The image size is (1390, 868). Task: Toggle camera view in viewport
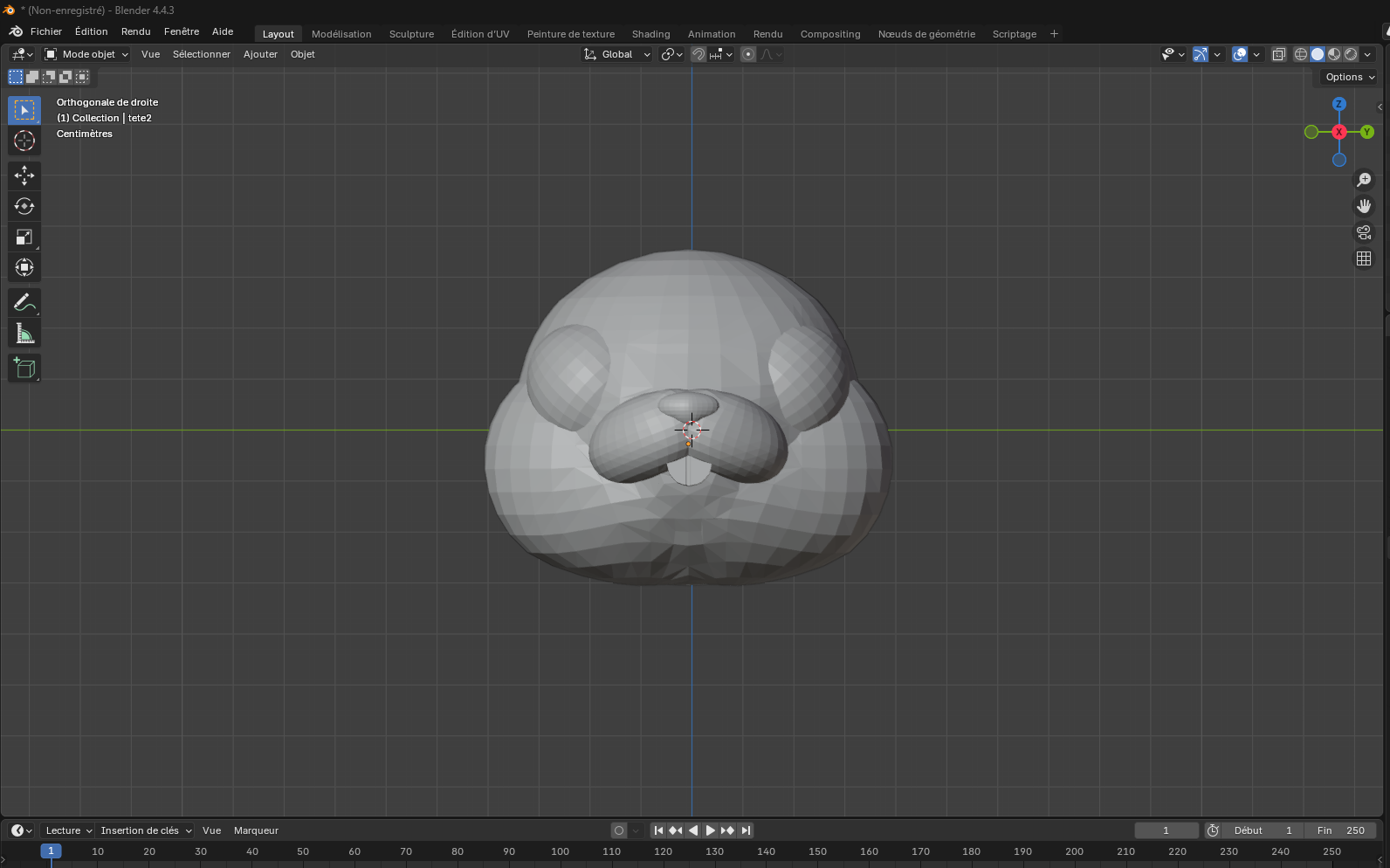(1364, 232)
